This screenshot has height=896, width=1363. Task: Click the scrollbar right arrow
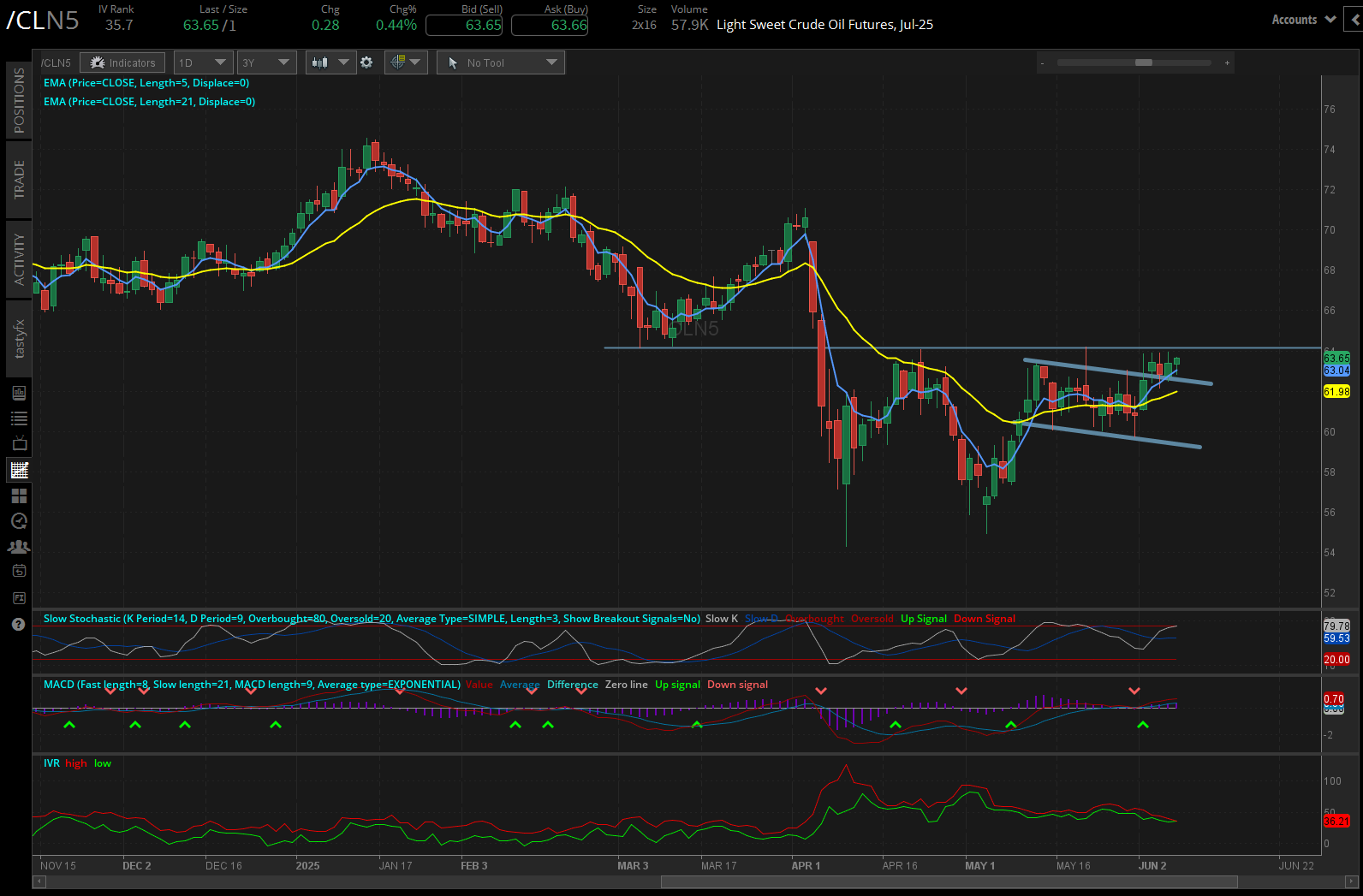click(x=1353, y=881)
